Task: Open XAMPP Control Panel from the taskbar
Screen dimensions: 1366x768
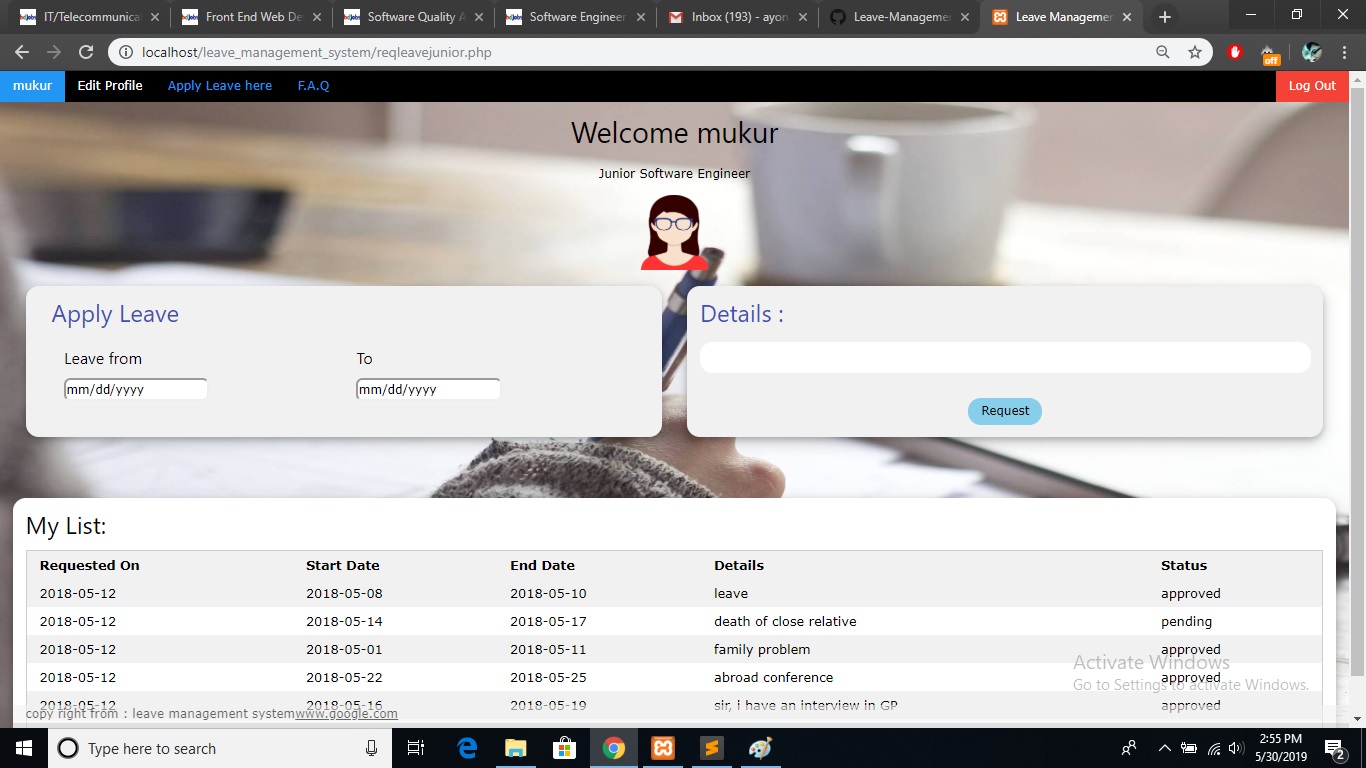Action: (x=663, y=747)
